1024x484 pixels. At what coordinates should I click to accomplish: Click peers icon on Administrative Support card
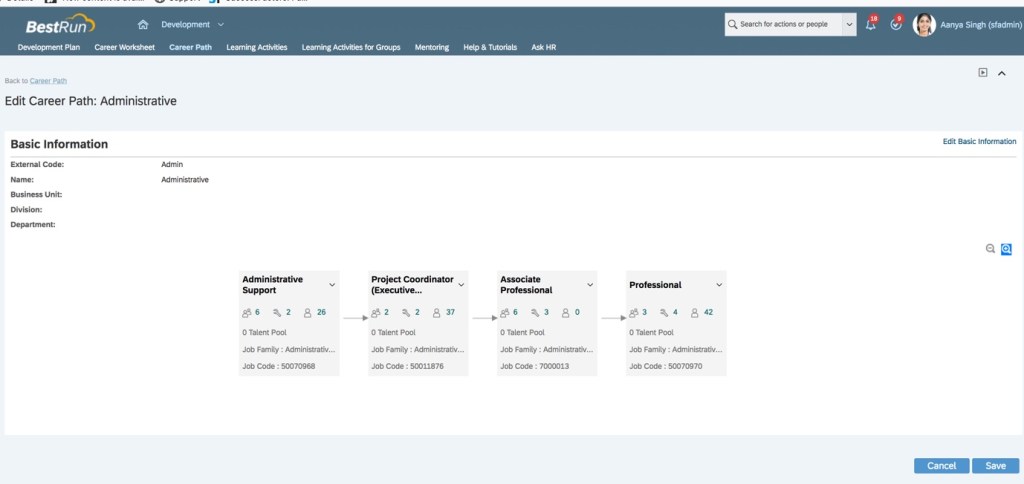tap(248, 312)
